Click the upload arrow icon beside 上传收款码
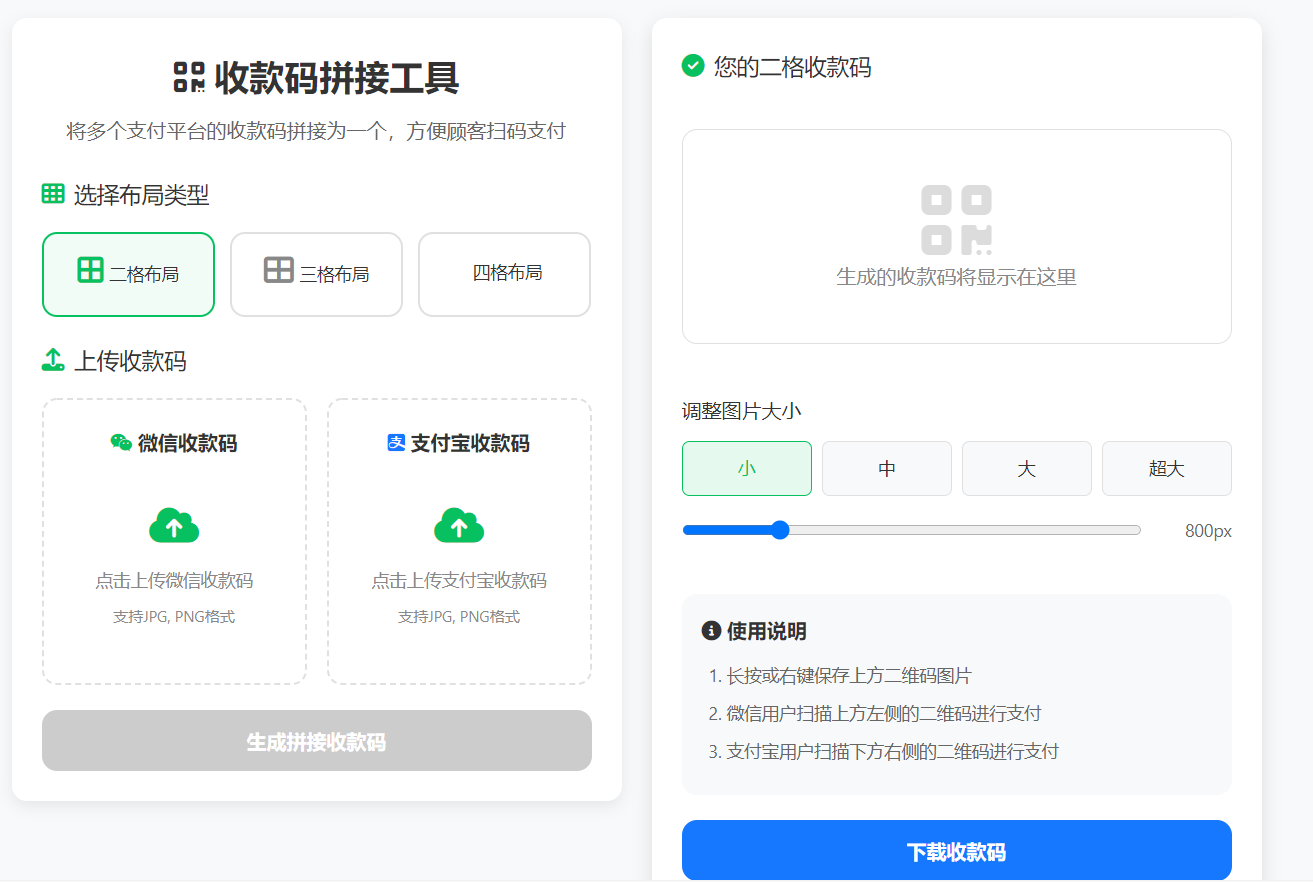 coord(53,360)
